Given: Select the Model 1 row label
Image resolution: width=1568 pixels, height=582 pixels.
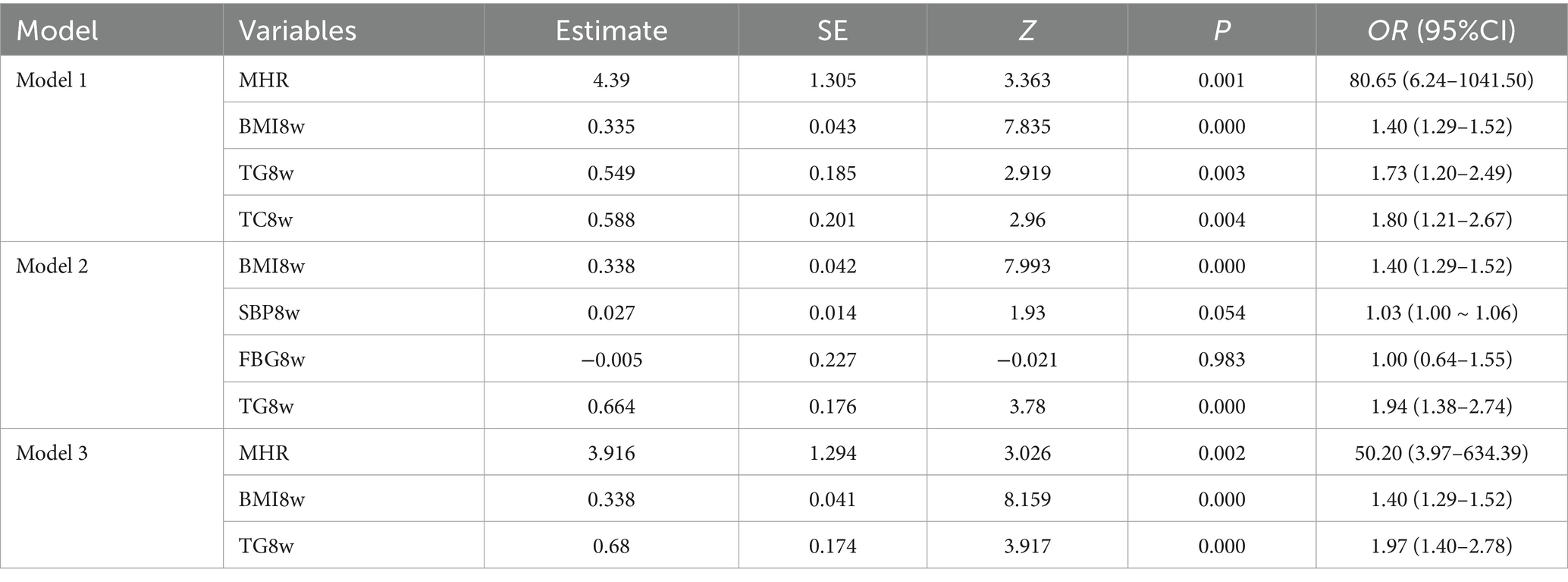Looking at the screenshot, I should (52, 80).
